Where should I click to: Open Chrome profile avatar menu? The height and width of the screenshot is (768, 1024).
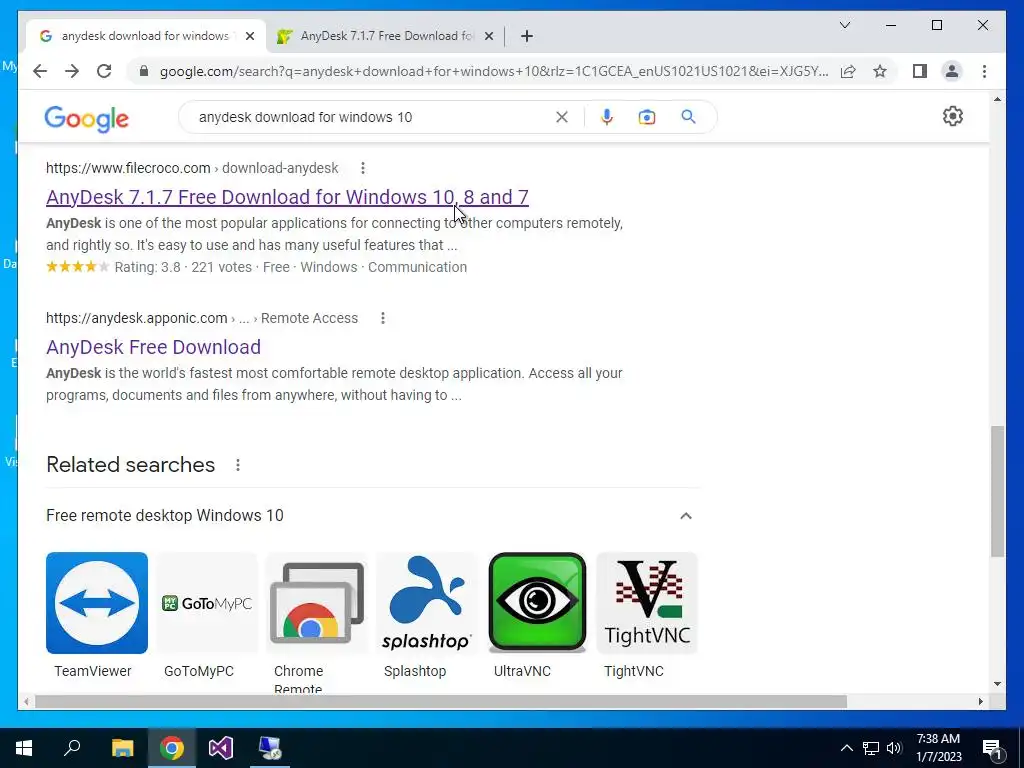click(952, 71)
